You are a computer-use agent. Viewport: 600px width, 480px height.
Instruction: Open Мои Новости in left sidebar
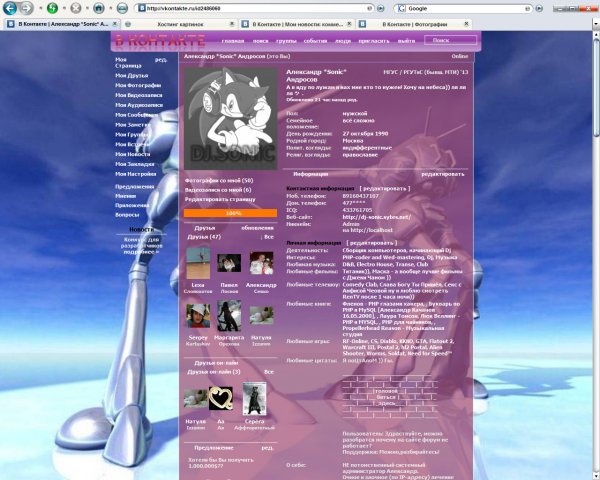click(x=133, y=154)
